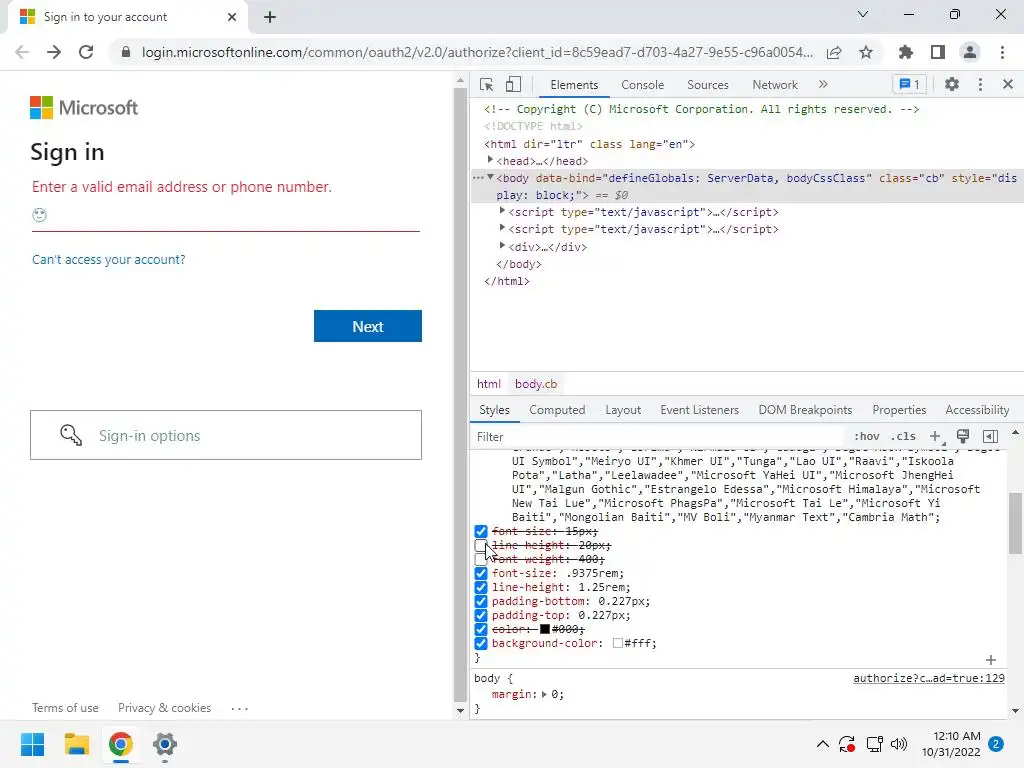The width and height of the screenshot is (1024, 768).
Task: Open color picker for the #fff swatch
Action: [617, 643]
